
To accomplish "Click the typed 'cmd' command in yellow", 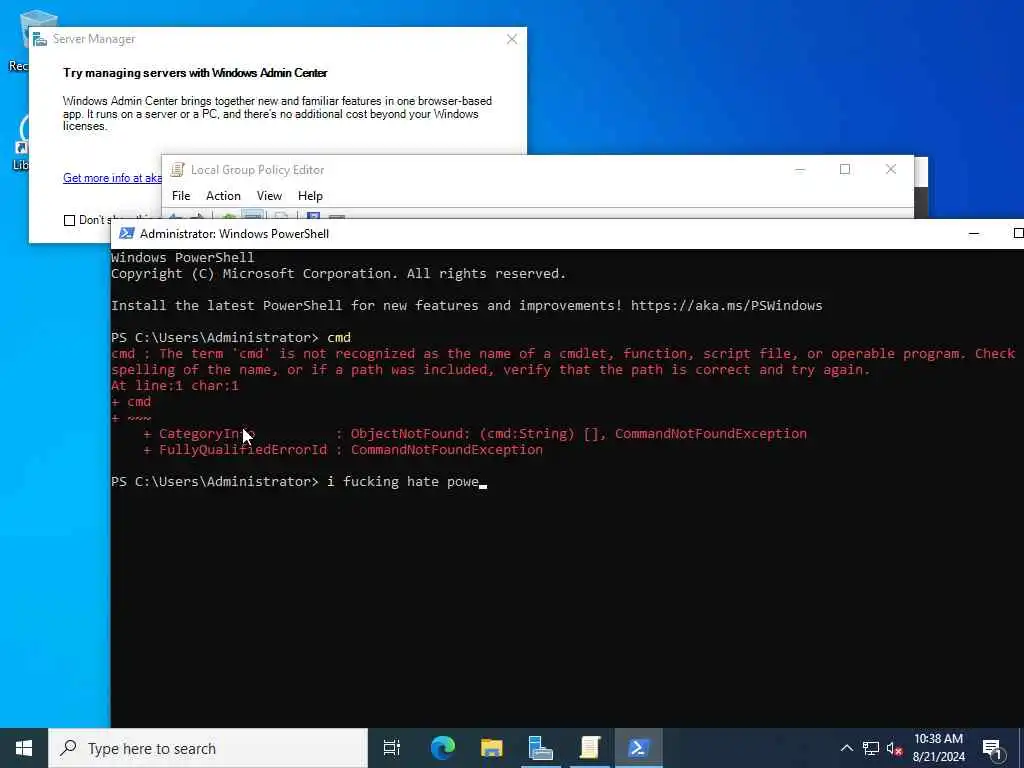I will 339,338.
